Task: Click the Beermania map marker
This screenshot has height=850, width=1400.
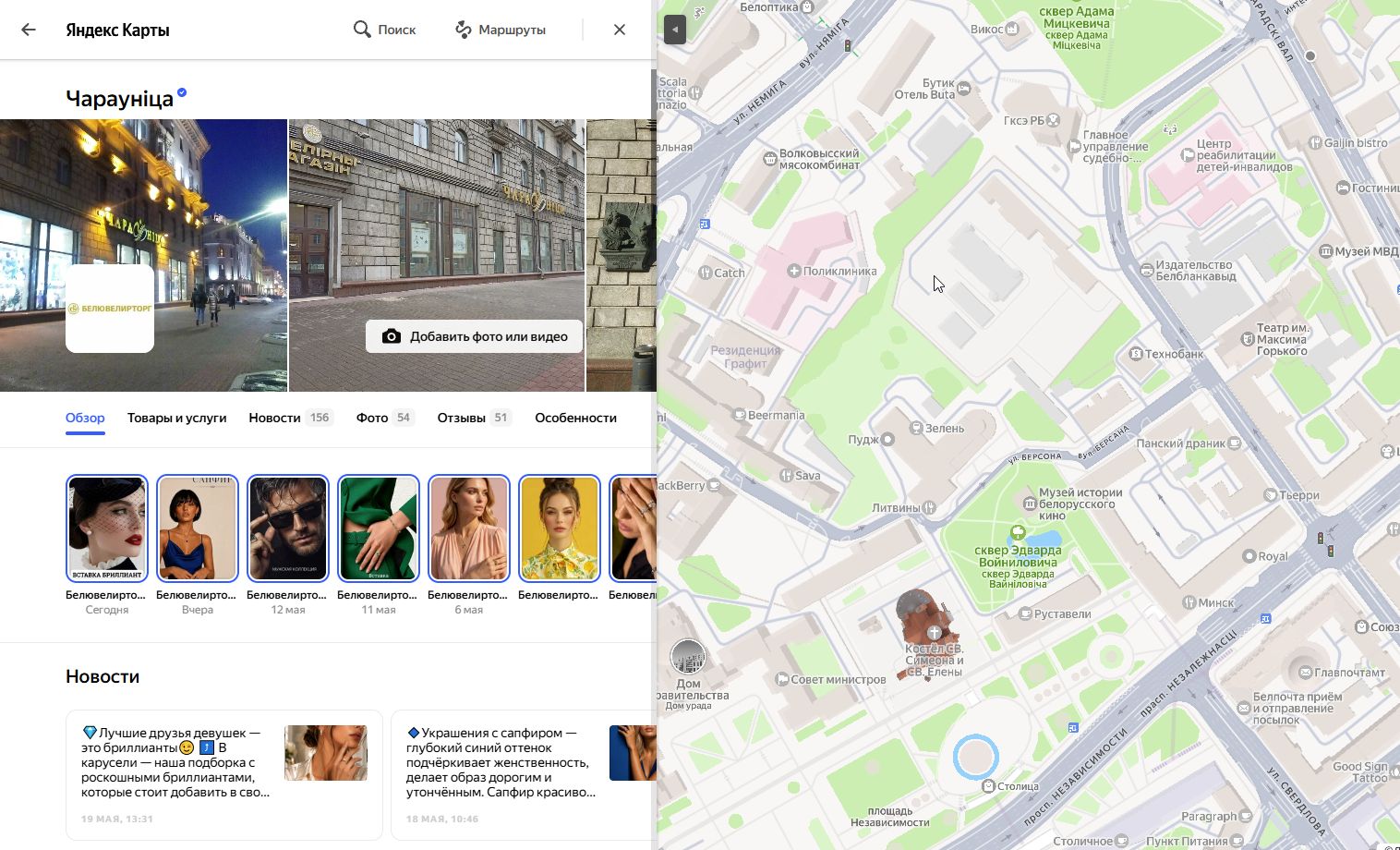Action: [739, 415]
